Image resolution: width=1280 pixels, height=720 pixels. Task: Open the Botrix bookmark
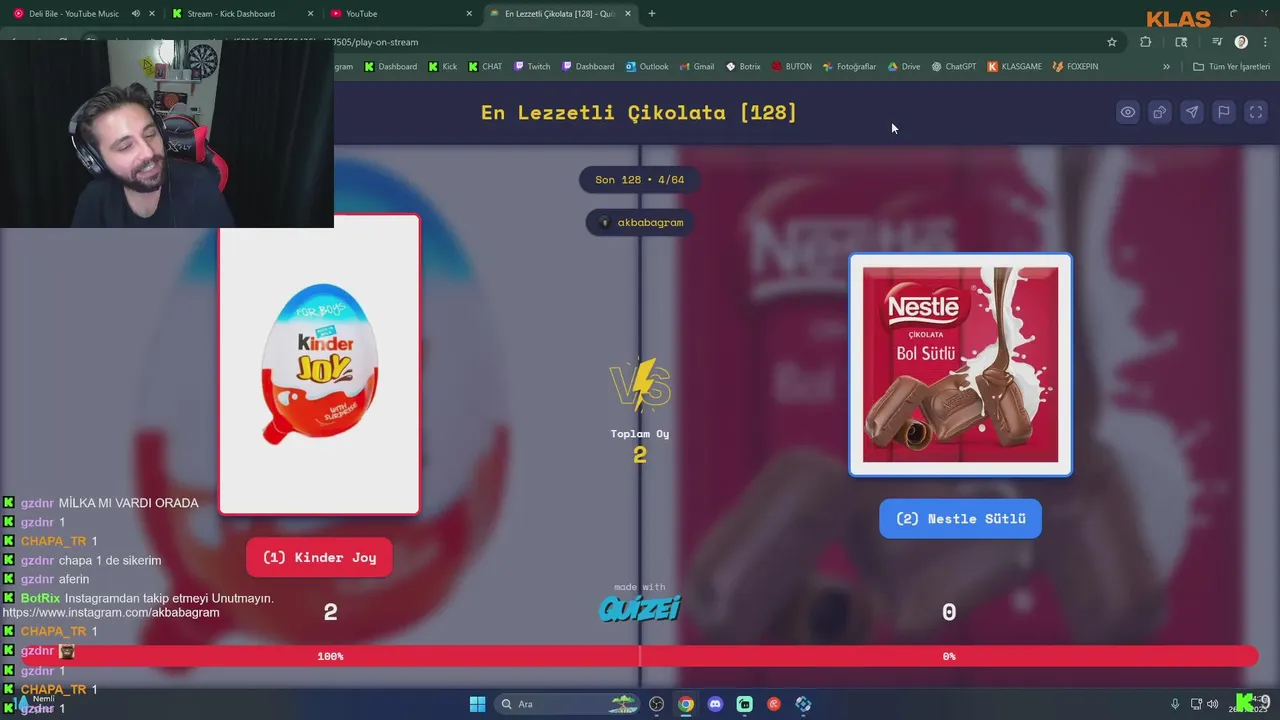tap(743, 67)
